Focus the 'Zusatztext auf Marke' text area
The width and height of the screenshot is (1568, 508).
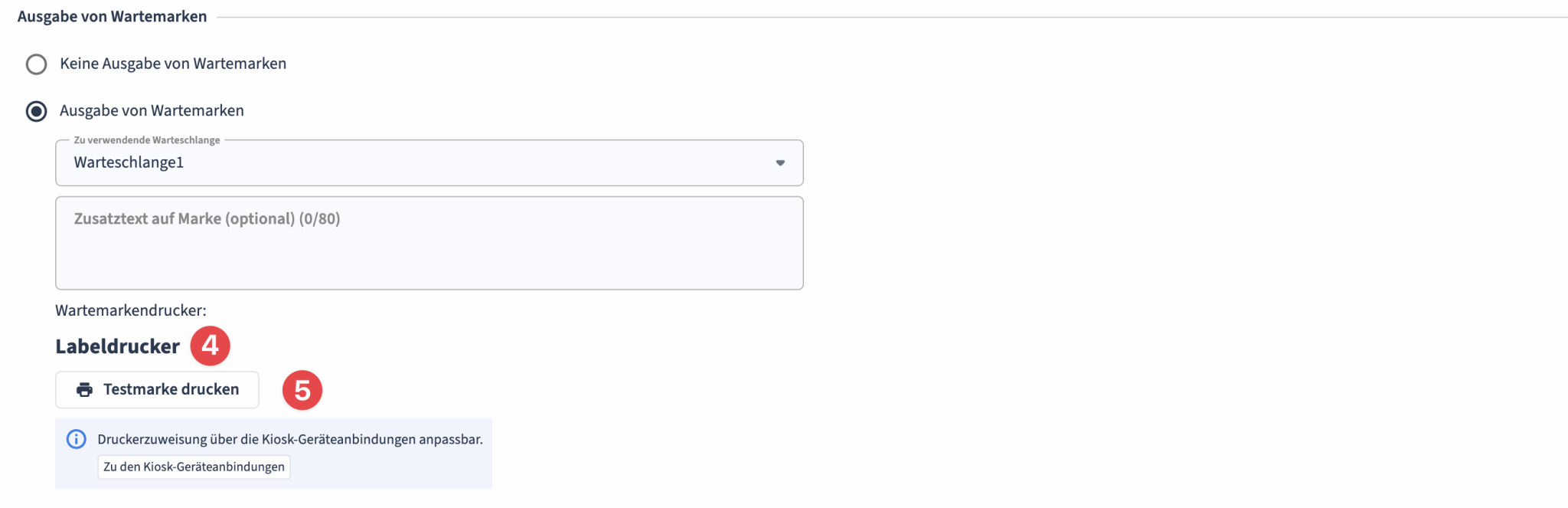(429, 253)
